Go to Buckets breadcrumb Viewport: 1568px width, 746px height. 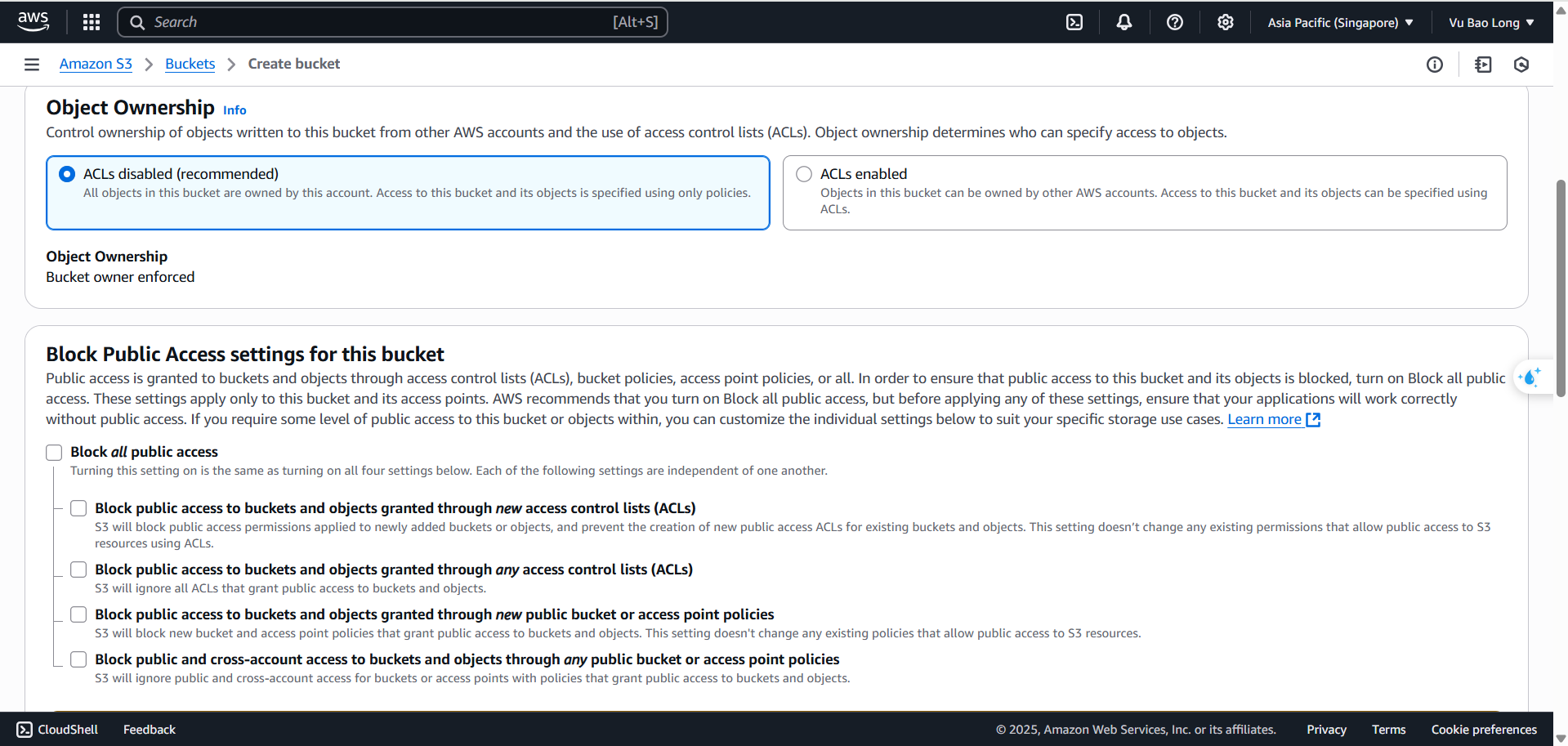[190, 64]
